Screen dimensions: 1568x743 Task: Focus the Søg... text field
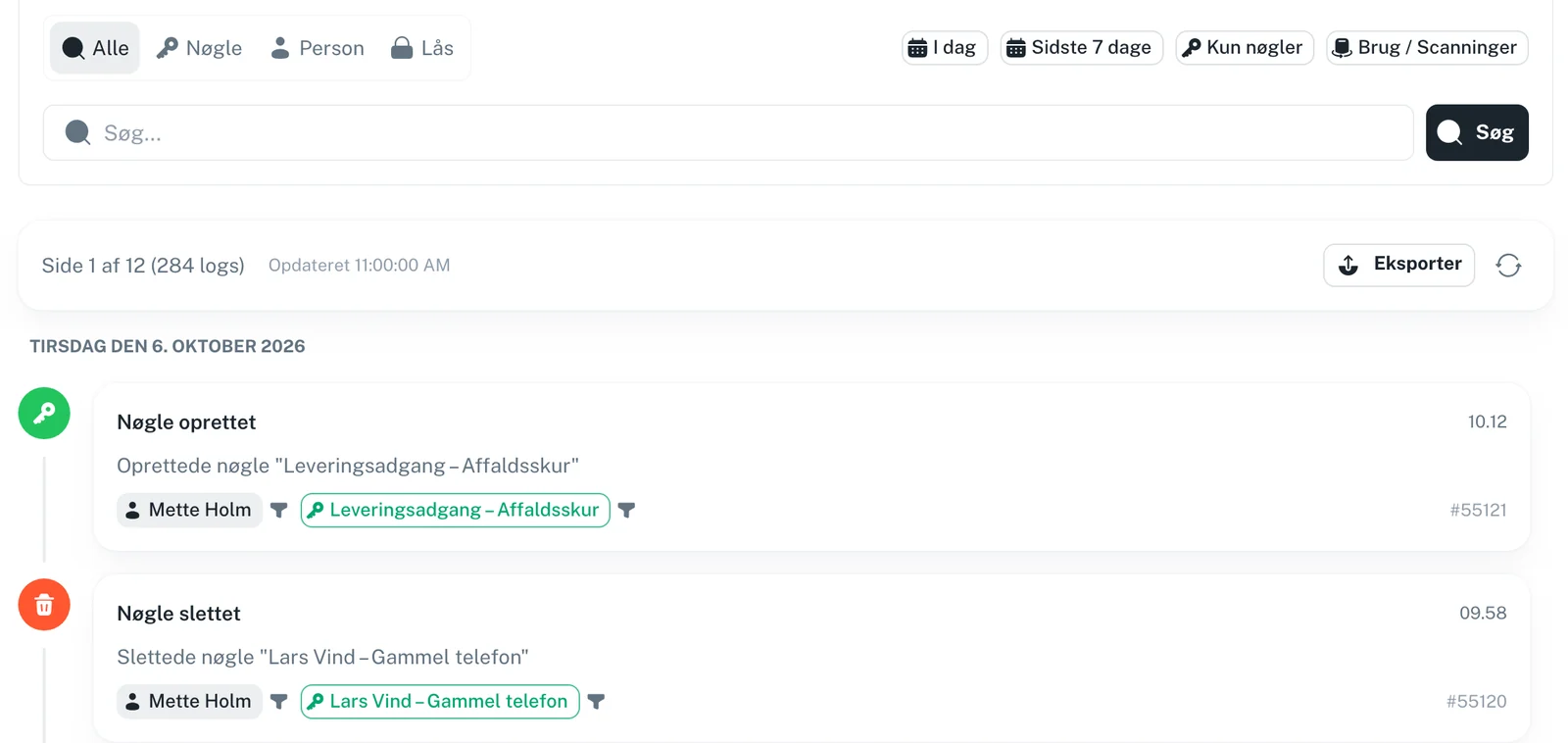tap(728, 132)
